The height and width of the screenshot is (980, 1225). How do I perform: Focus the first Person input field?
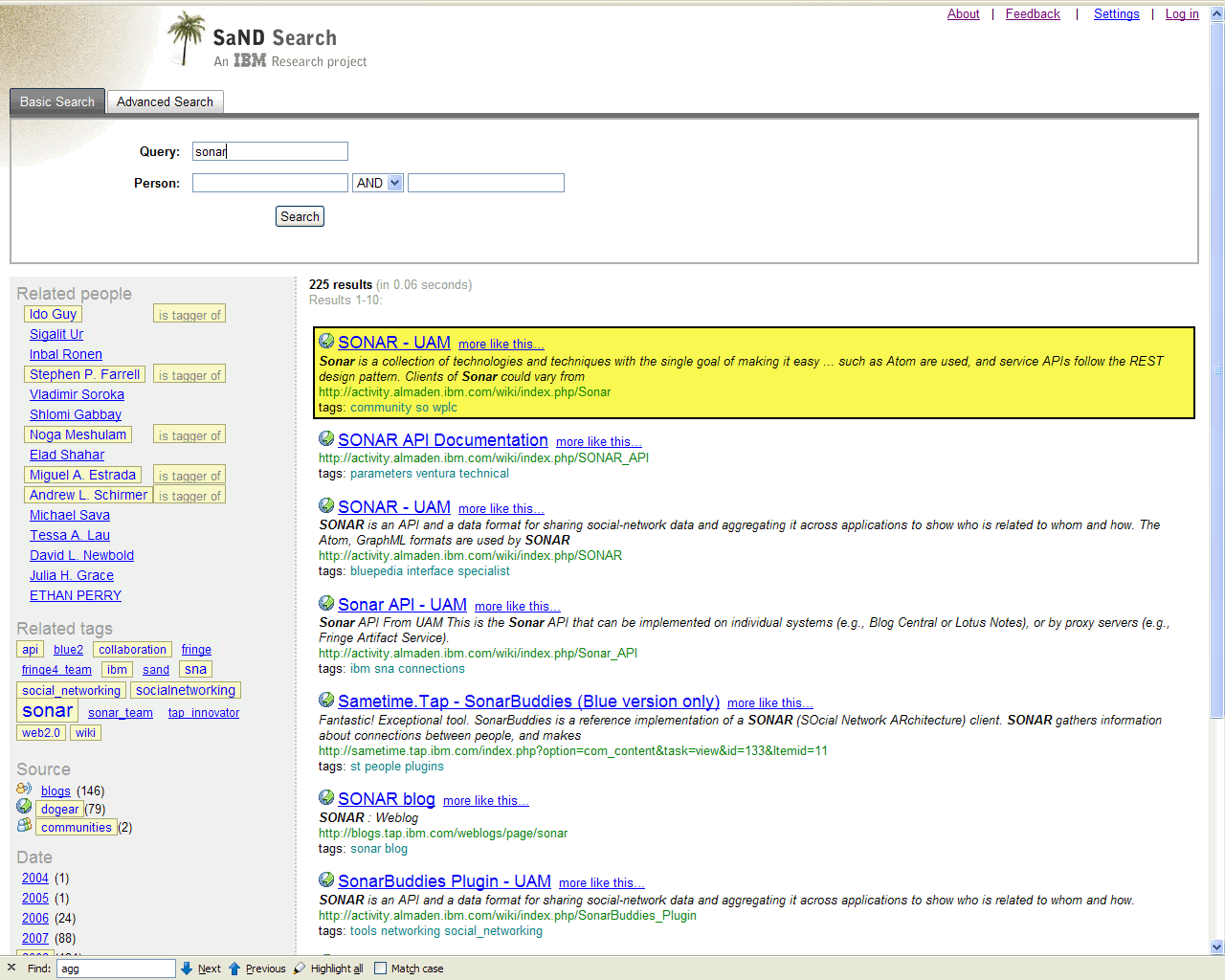click(270, 183)
